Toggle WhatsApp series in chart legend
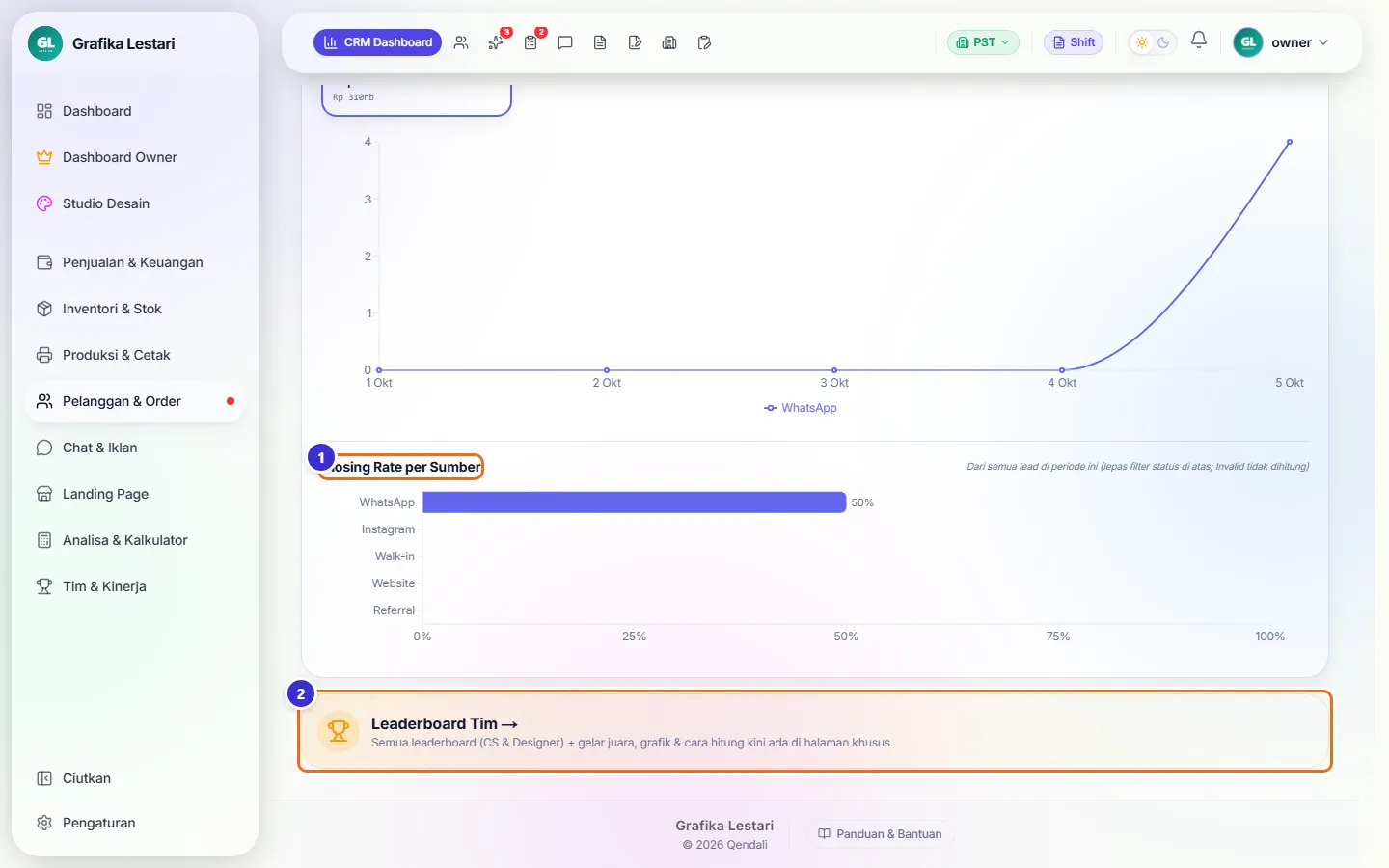Image resolution: width=1389 pixels, height=868 pixels. coord(801,408)
